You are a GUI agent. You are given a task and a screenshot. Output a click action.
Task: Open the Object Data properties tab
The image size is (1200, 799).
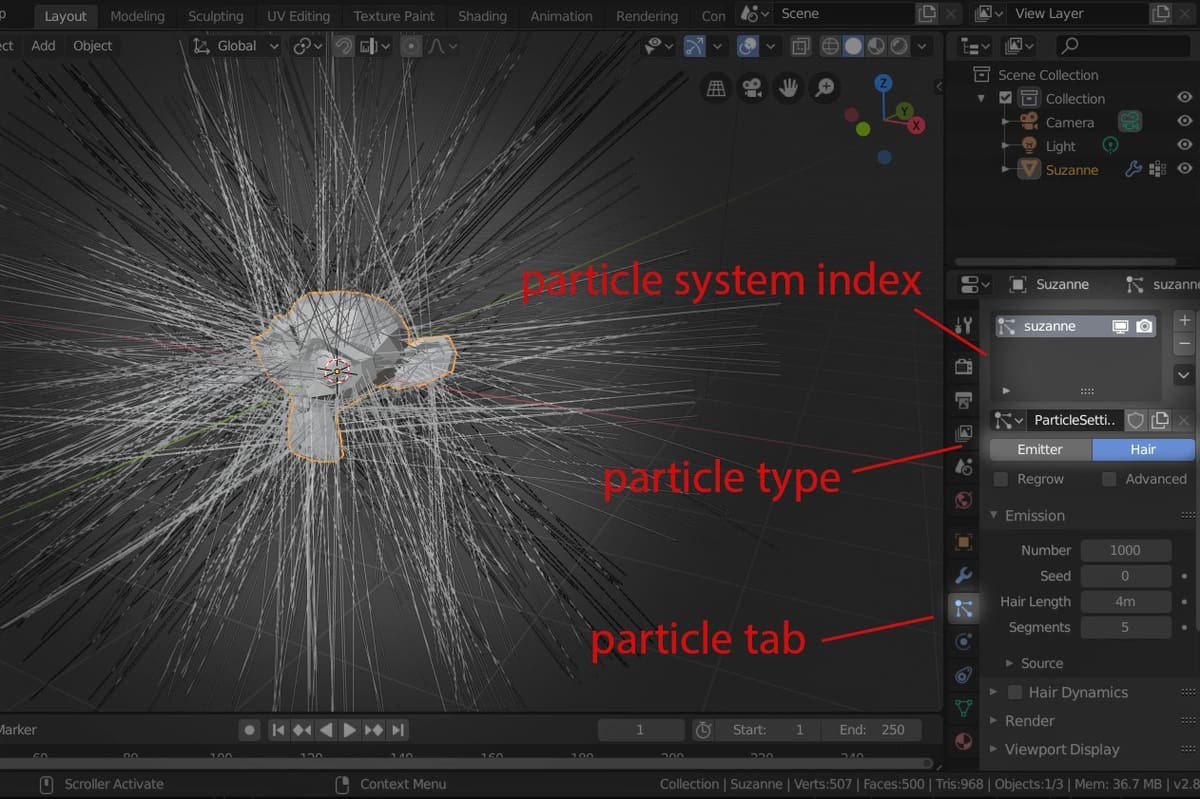964,707
